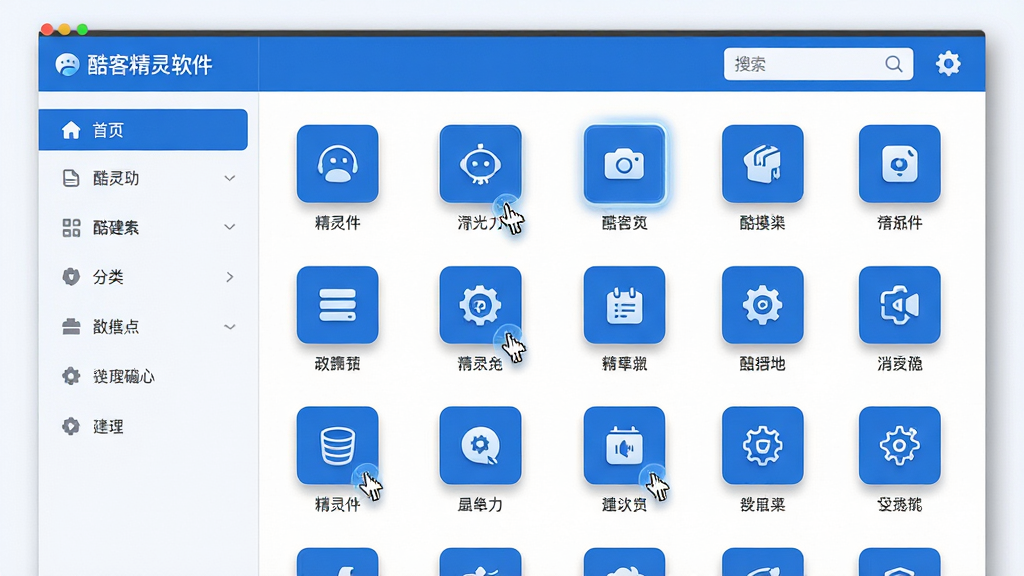The image size is (1024, 576).
Task: Open the gear with shield tile
Action: click(762, 445)
